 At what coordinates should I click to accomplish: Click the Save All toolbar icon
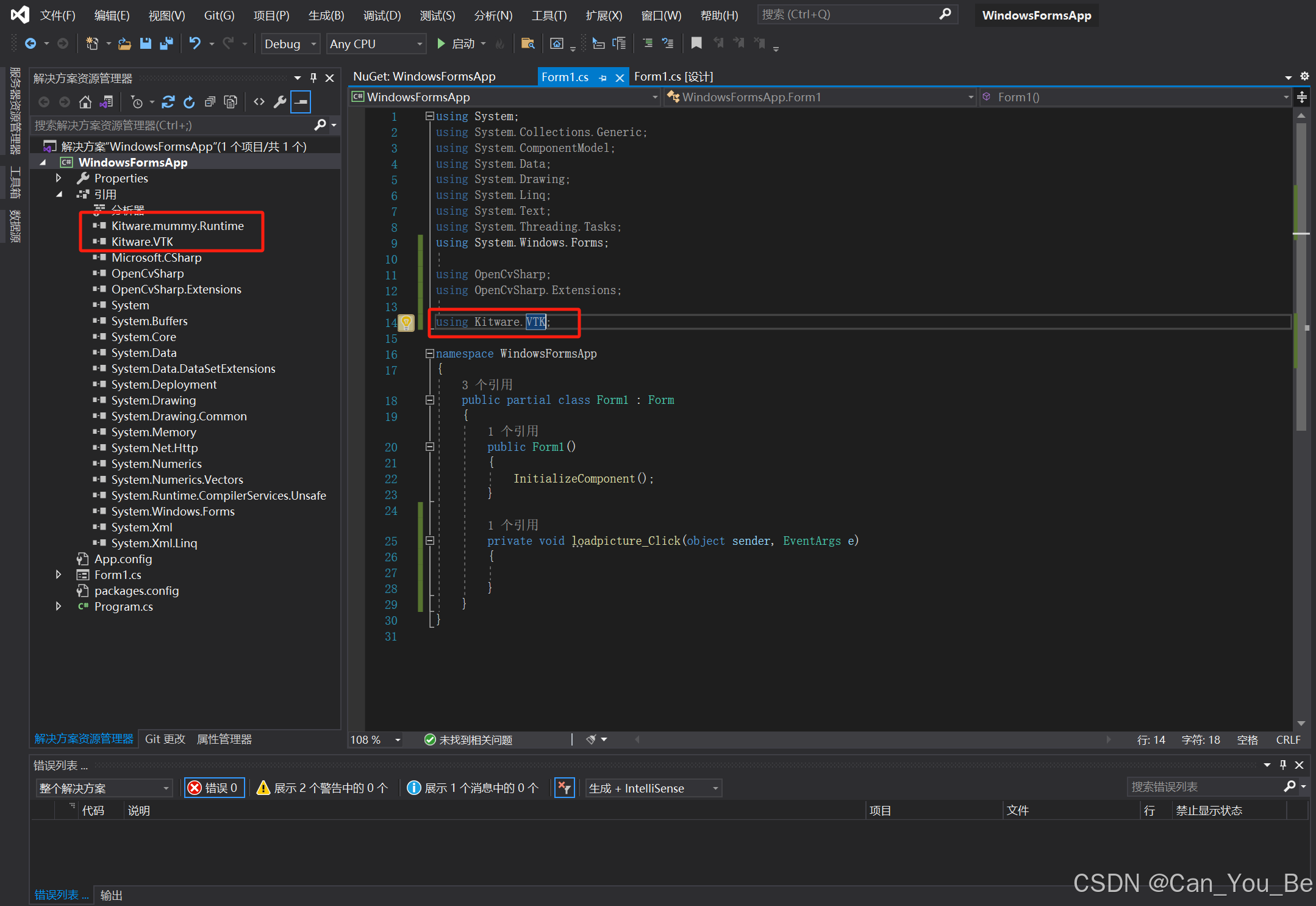166,43
